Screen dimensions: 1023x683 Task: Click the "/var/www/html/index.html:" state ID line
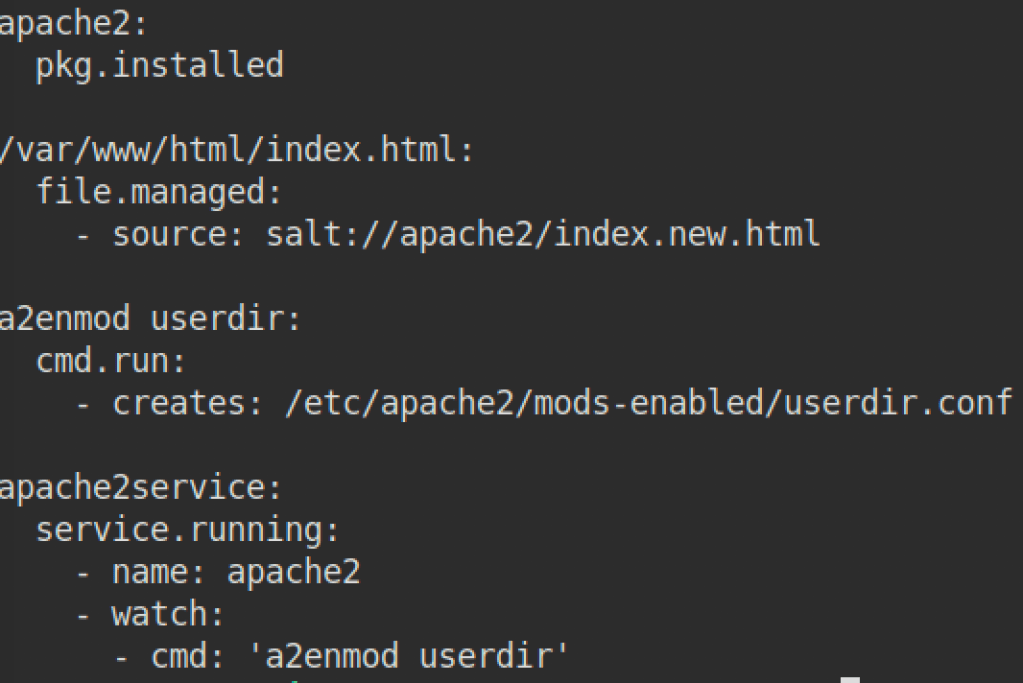[236, 151]
